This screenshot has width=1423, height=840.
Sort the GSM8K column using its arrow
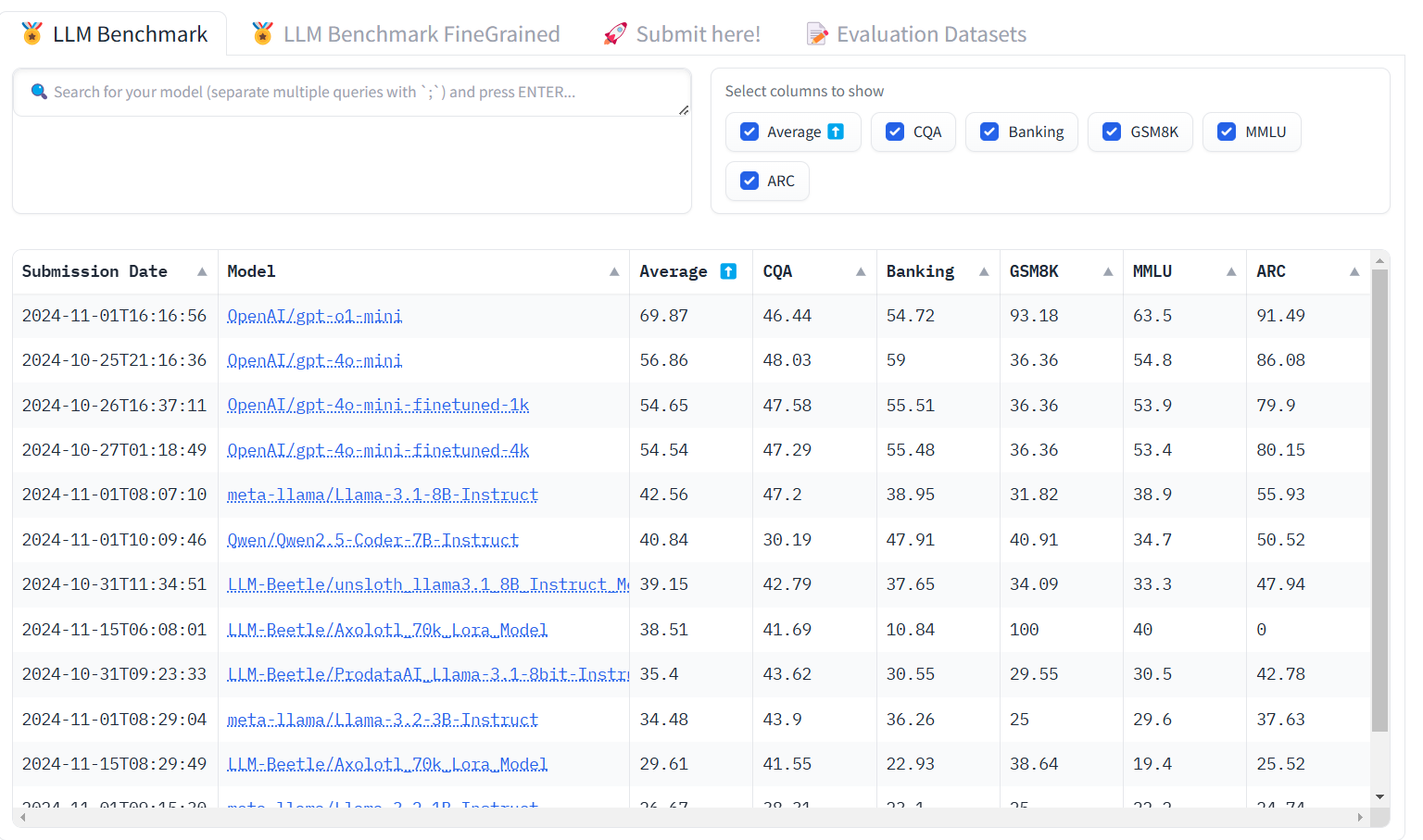[x=1108, y=271]
